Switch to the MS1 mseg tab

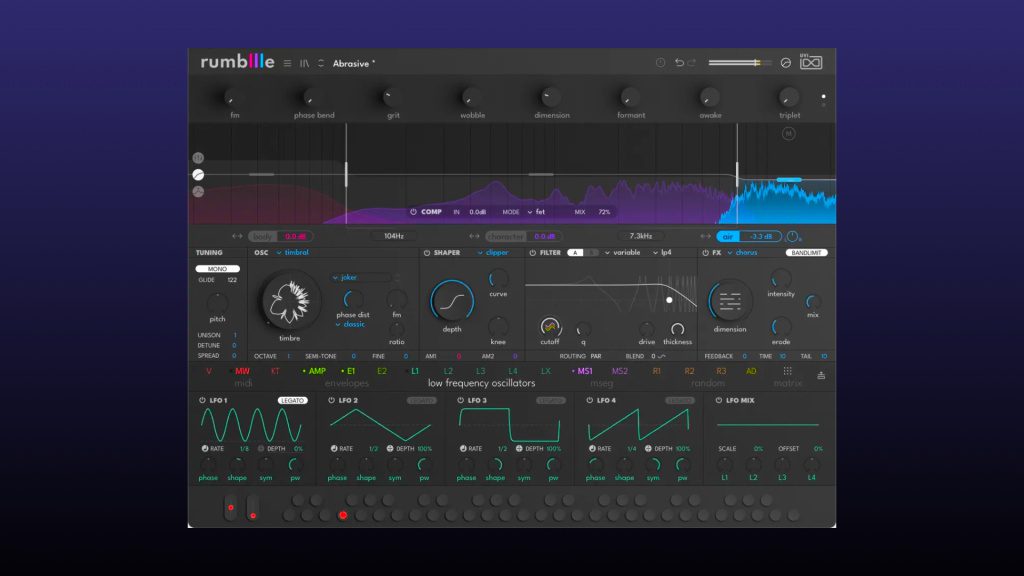tap(583, 371)
